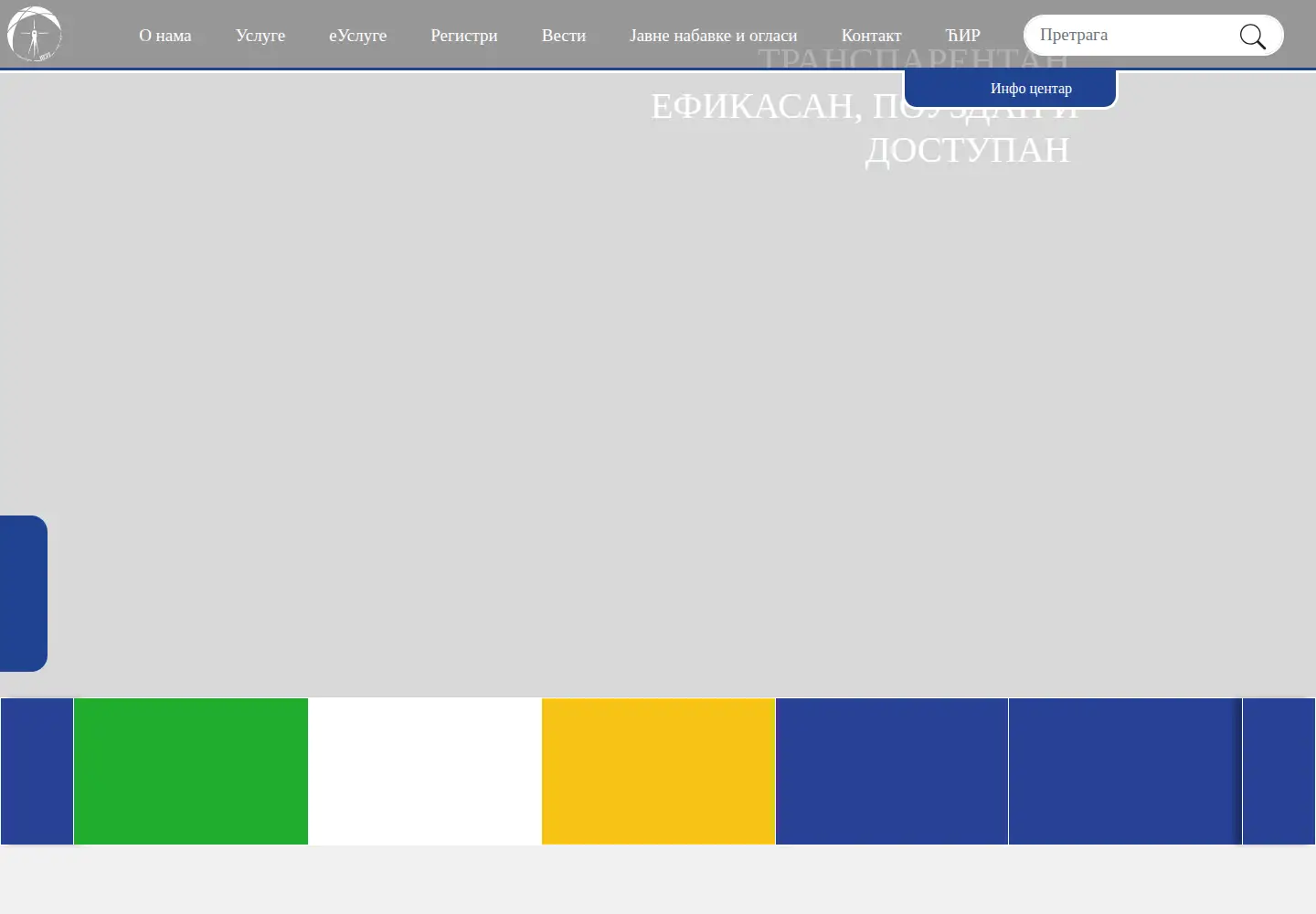Screen dimensions: 1316x914
Task: Click the magnifying glass search icon
Action: coord(1252,37)
